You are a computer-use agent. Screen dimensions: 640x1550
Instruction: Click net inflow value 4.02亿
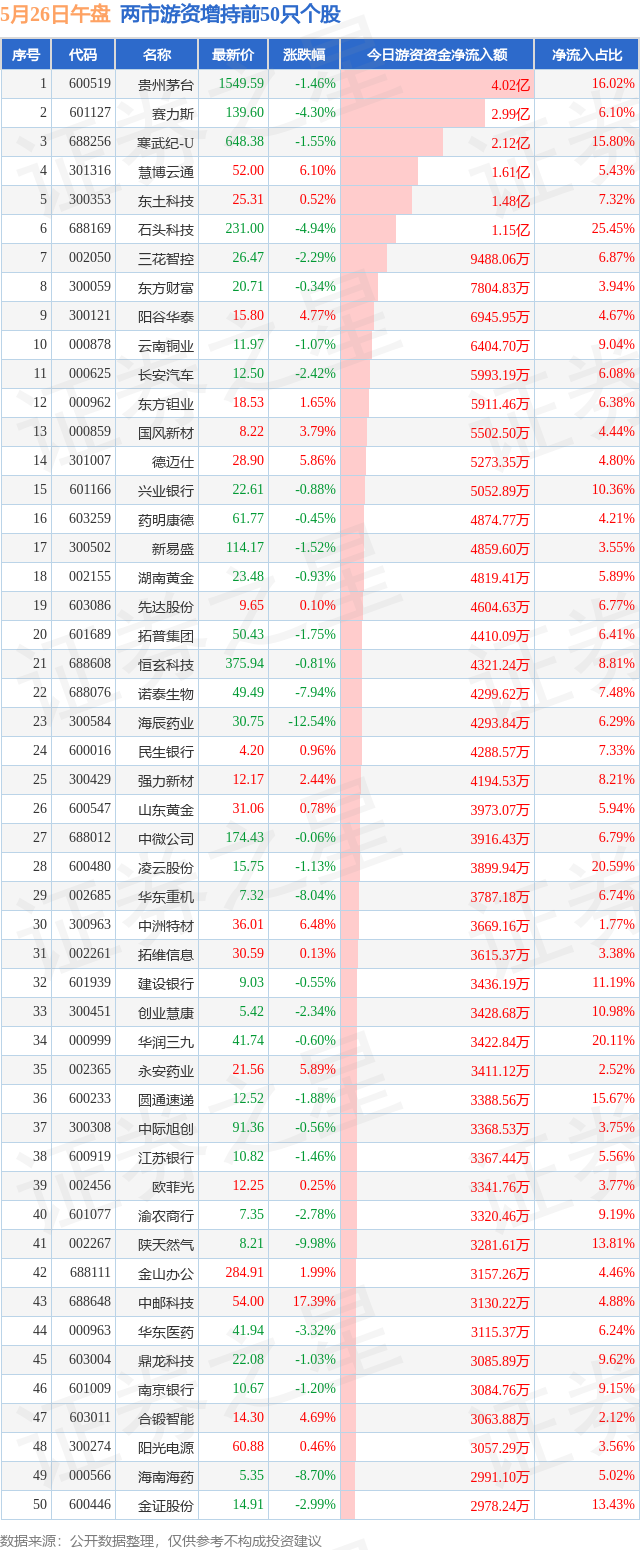[x=510, y=84]
